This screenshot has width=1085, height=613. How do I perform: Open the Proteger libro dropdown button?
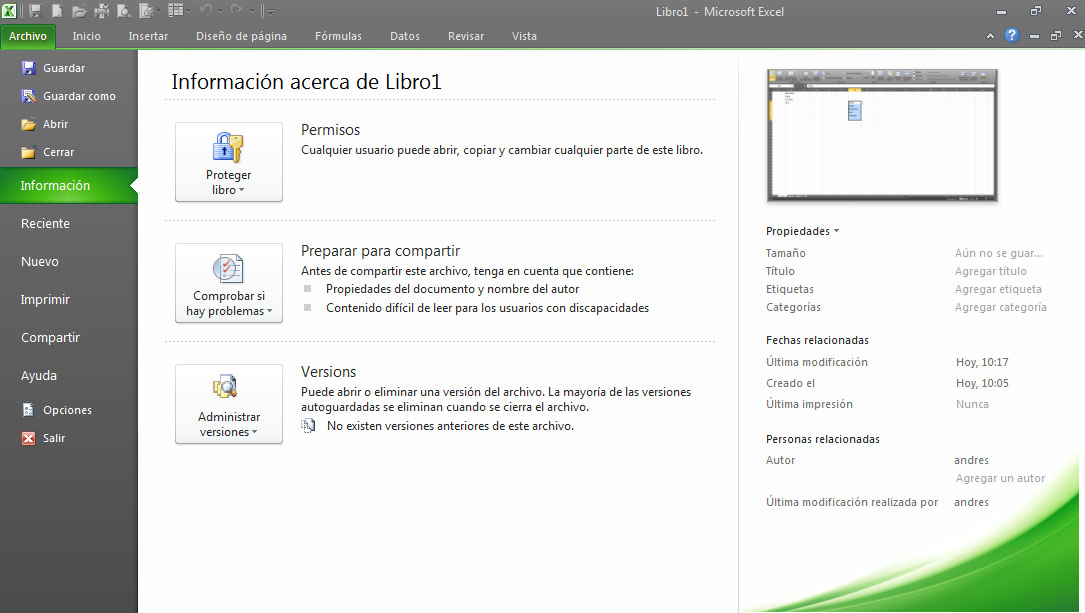click(x=229, y=162)
